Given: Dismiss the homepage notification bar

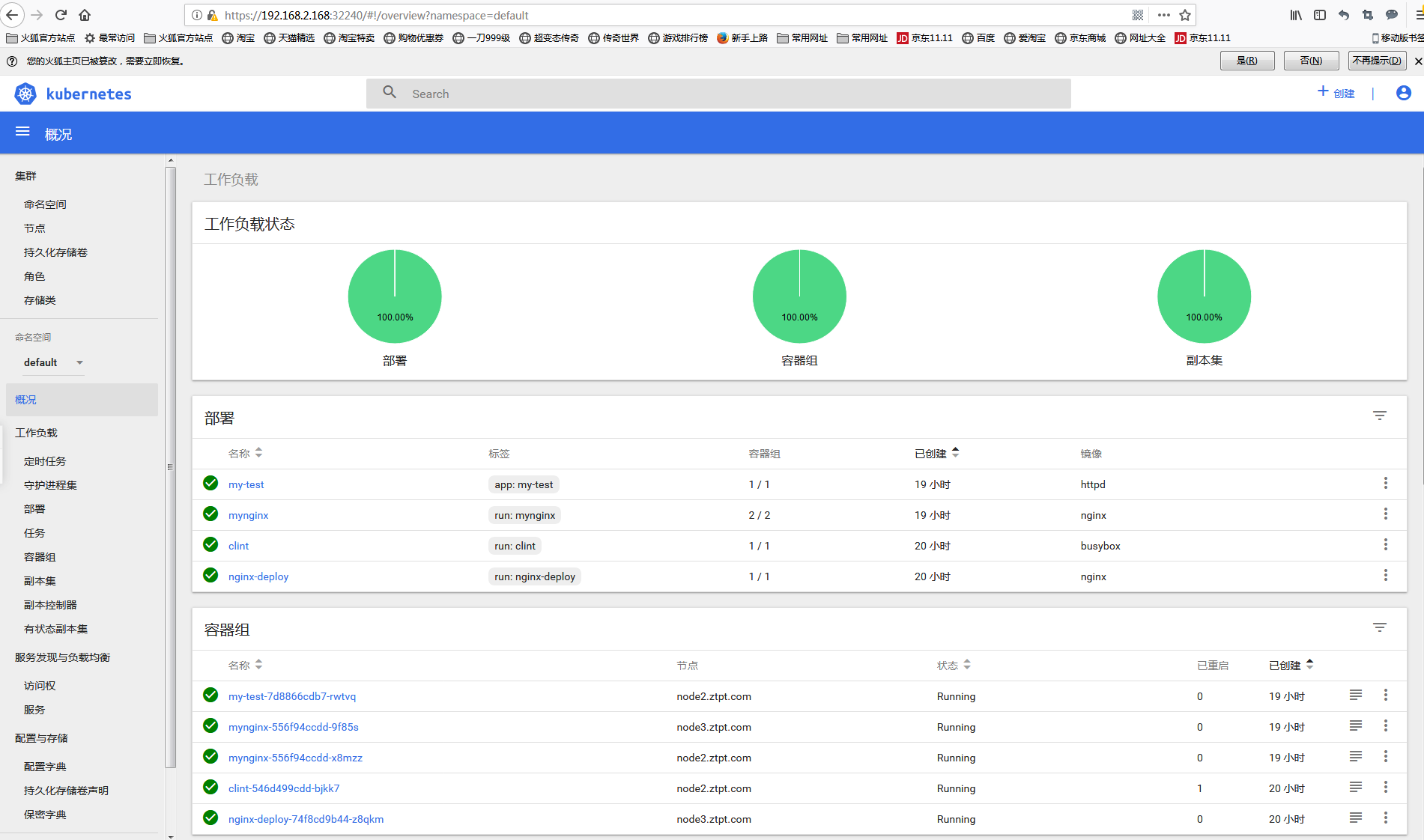Looking at the screenshot, I should (x=1418, y=61).
